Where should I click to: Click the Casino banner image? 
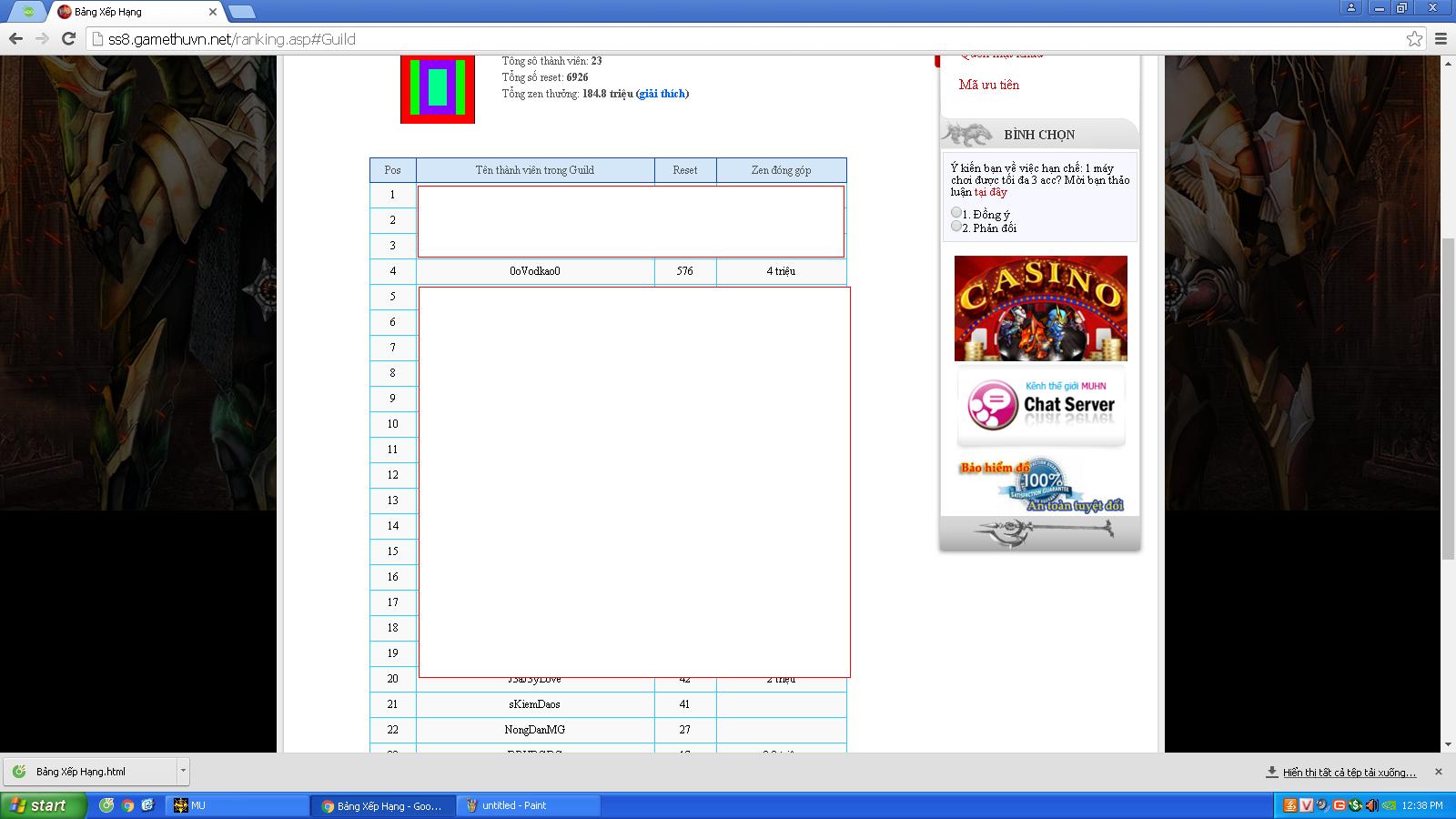[1040, 308]
